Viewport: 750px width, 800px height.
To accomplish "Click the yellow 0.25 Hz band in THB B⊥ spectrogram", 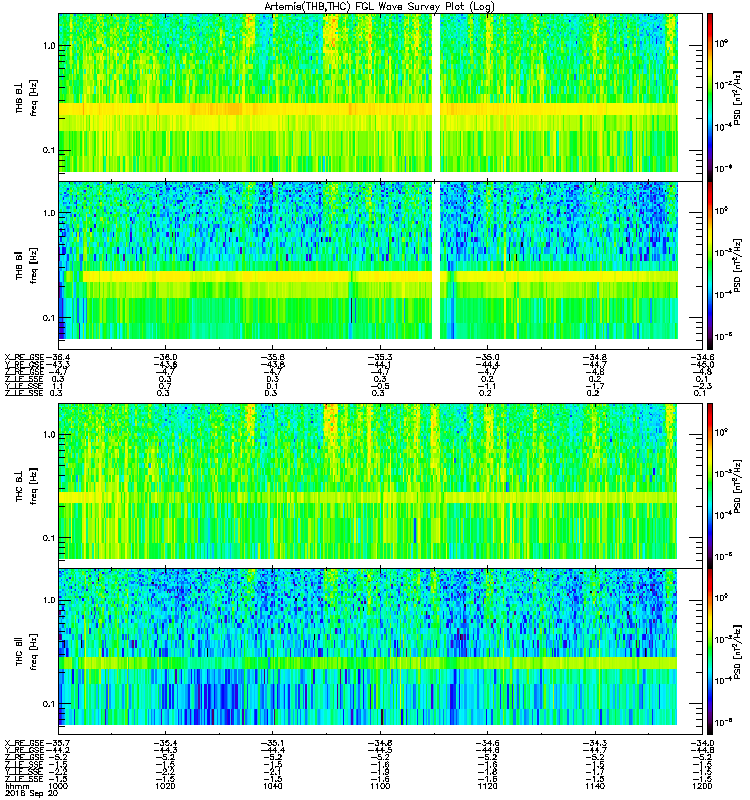I will 368,109.
